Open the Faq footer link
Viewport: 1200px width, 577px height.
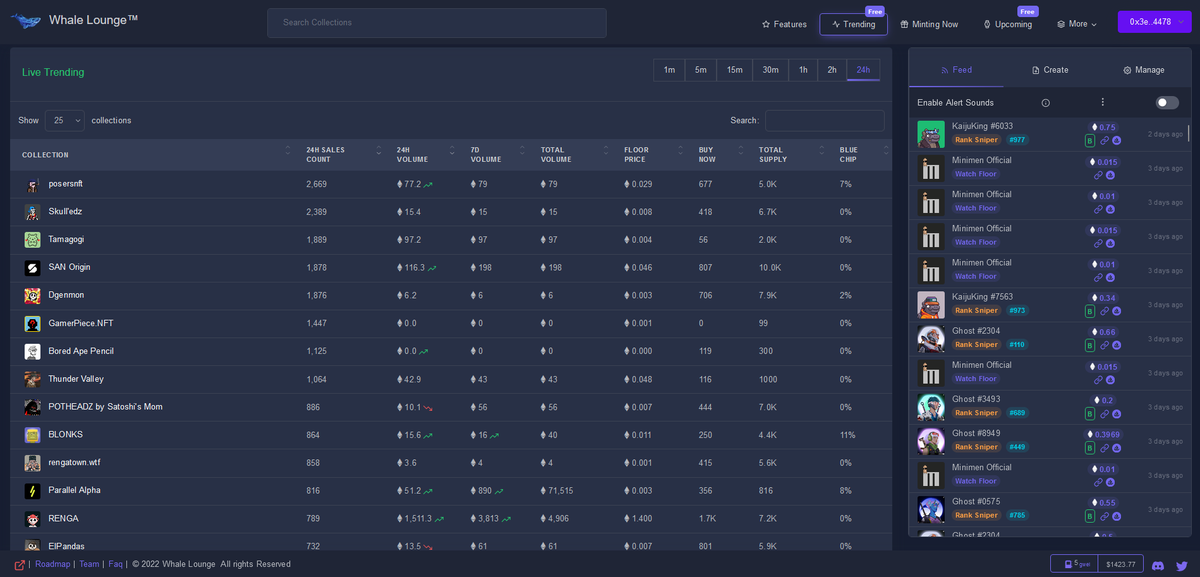point(116,564)
